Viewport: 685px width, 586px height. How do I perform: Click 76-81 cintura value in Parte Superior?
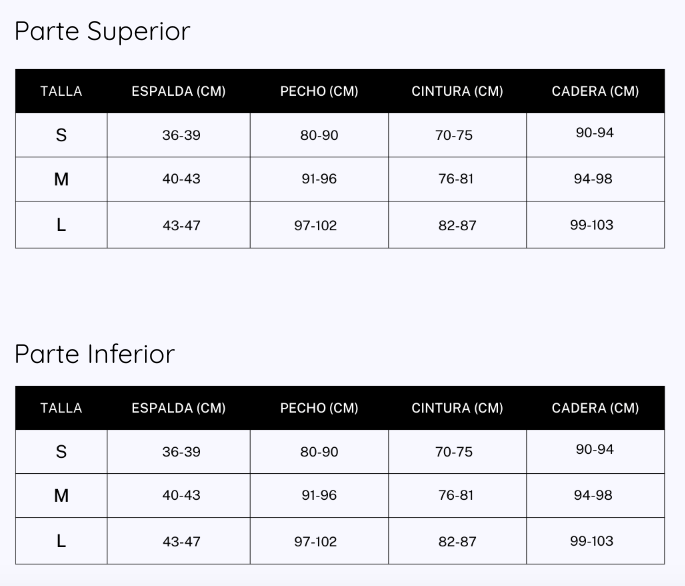point(456,179)
